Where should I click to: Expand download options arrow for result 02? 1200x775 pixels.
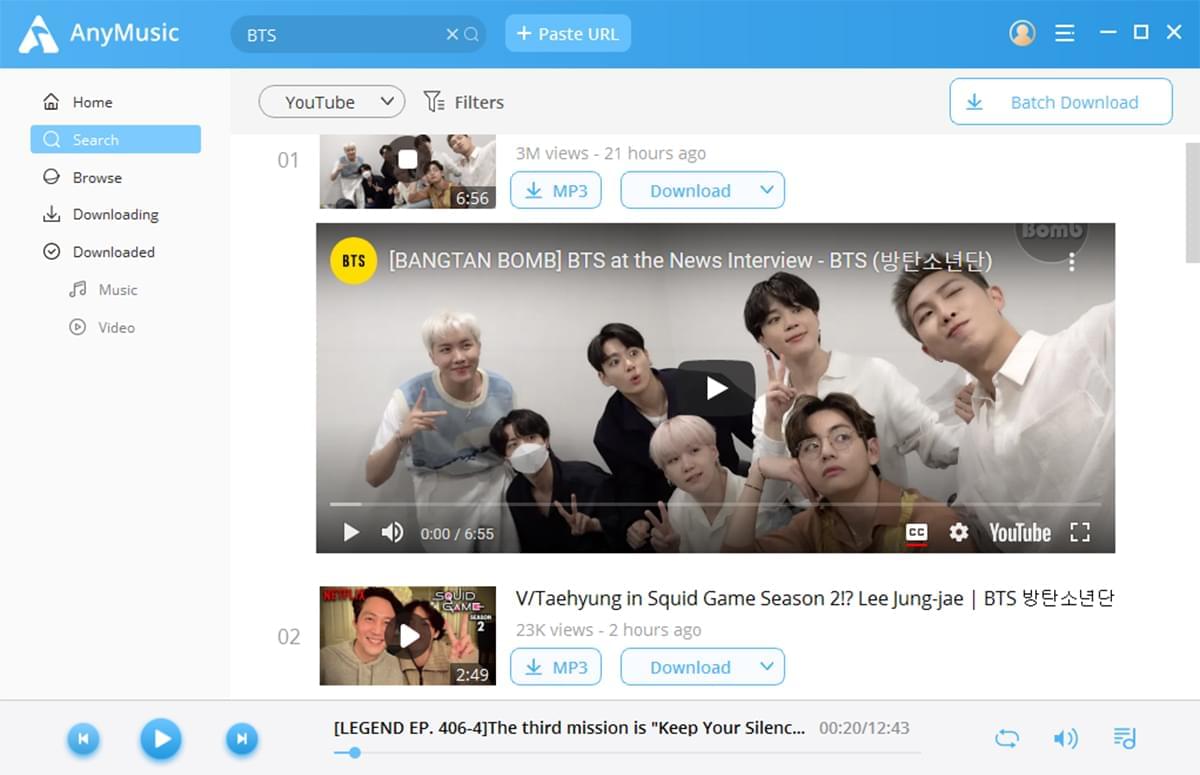[x=767, y=667]
